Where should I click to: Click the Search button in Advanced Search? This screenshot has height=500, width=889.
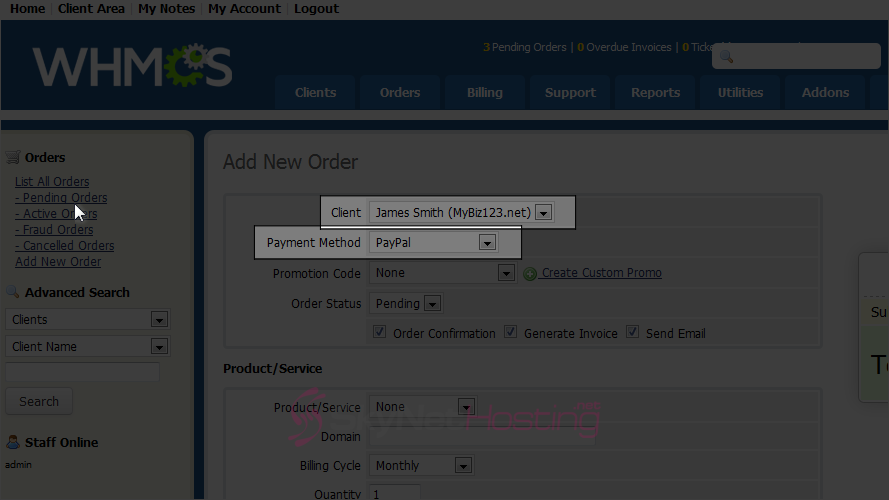click(39, 401)
